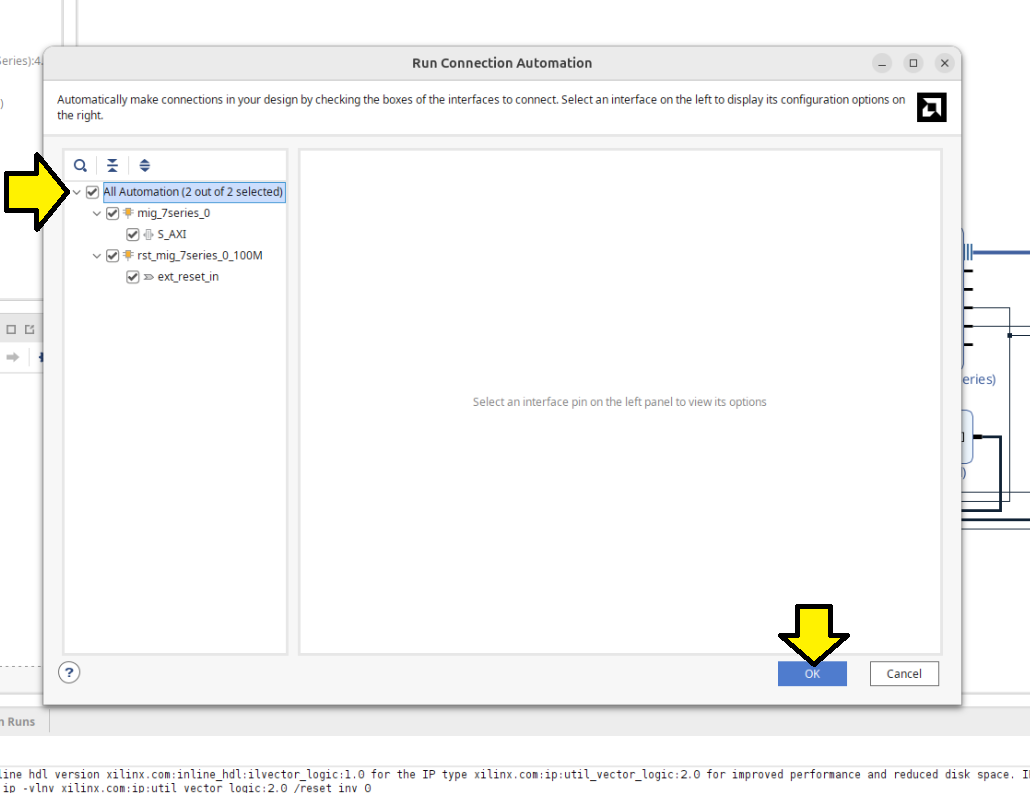
Task: Click the rst_mig_7series_0_100M IP icon
Action: click(x=128, y=256)
